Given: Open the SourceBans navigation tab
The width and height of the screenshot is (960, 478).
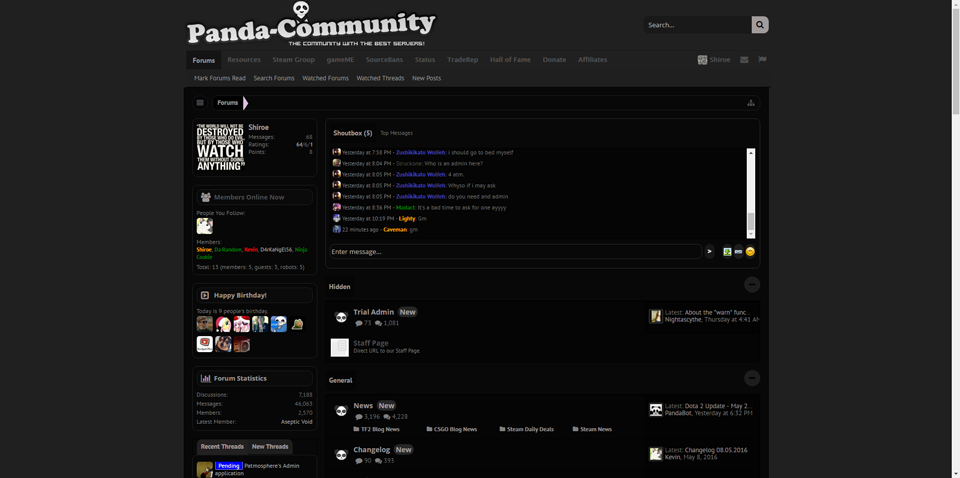Looking at the screenshot, I should (x=384, y=60).
